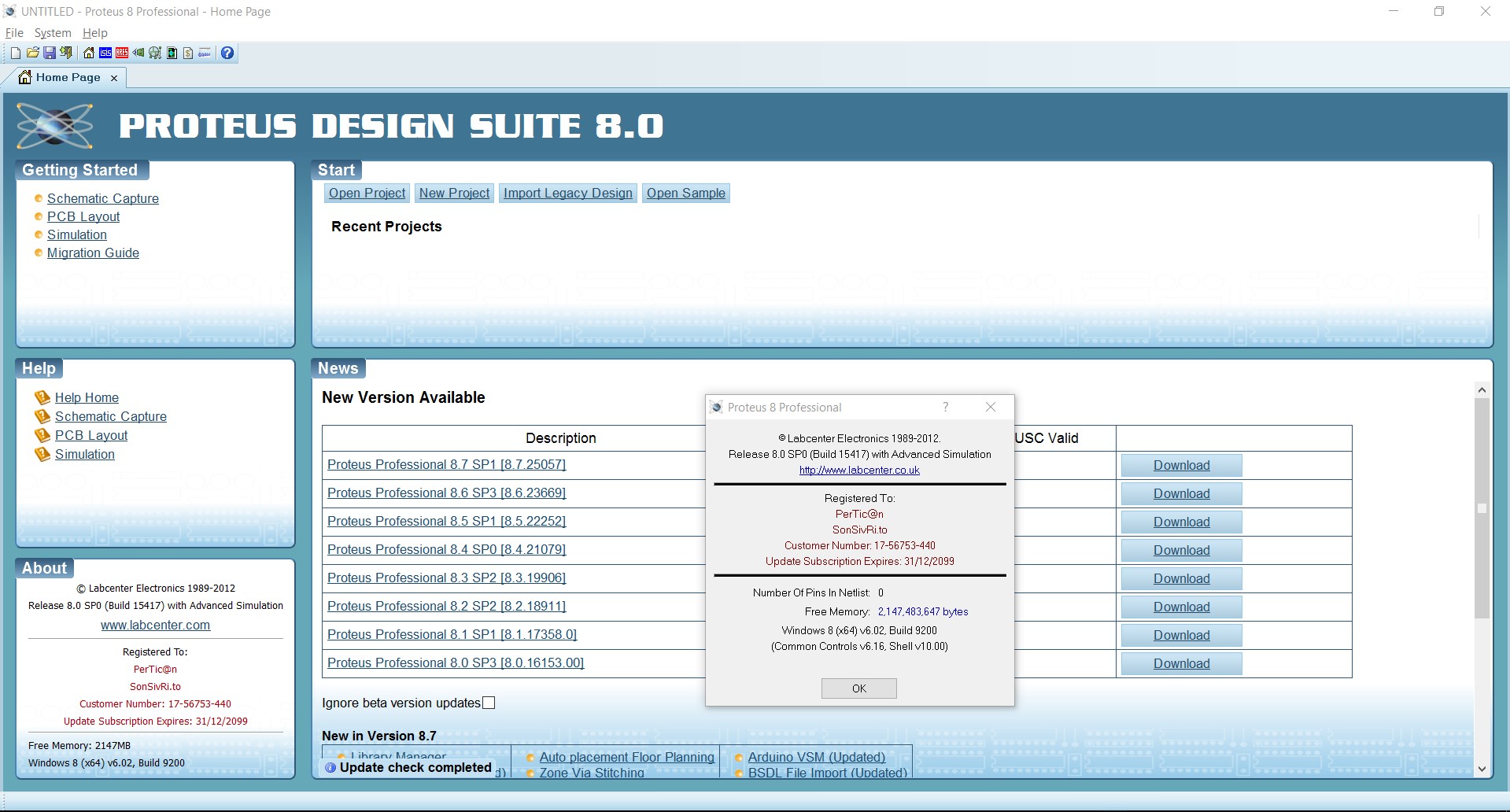This screenshot has height=812, width=1510.
Task: Click the 3D Visualizer toolbar icon
Action: tap(138, 53)
